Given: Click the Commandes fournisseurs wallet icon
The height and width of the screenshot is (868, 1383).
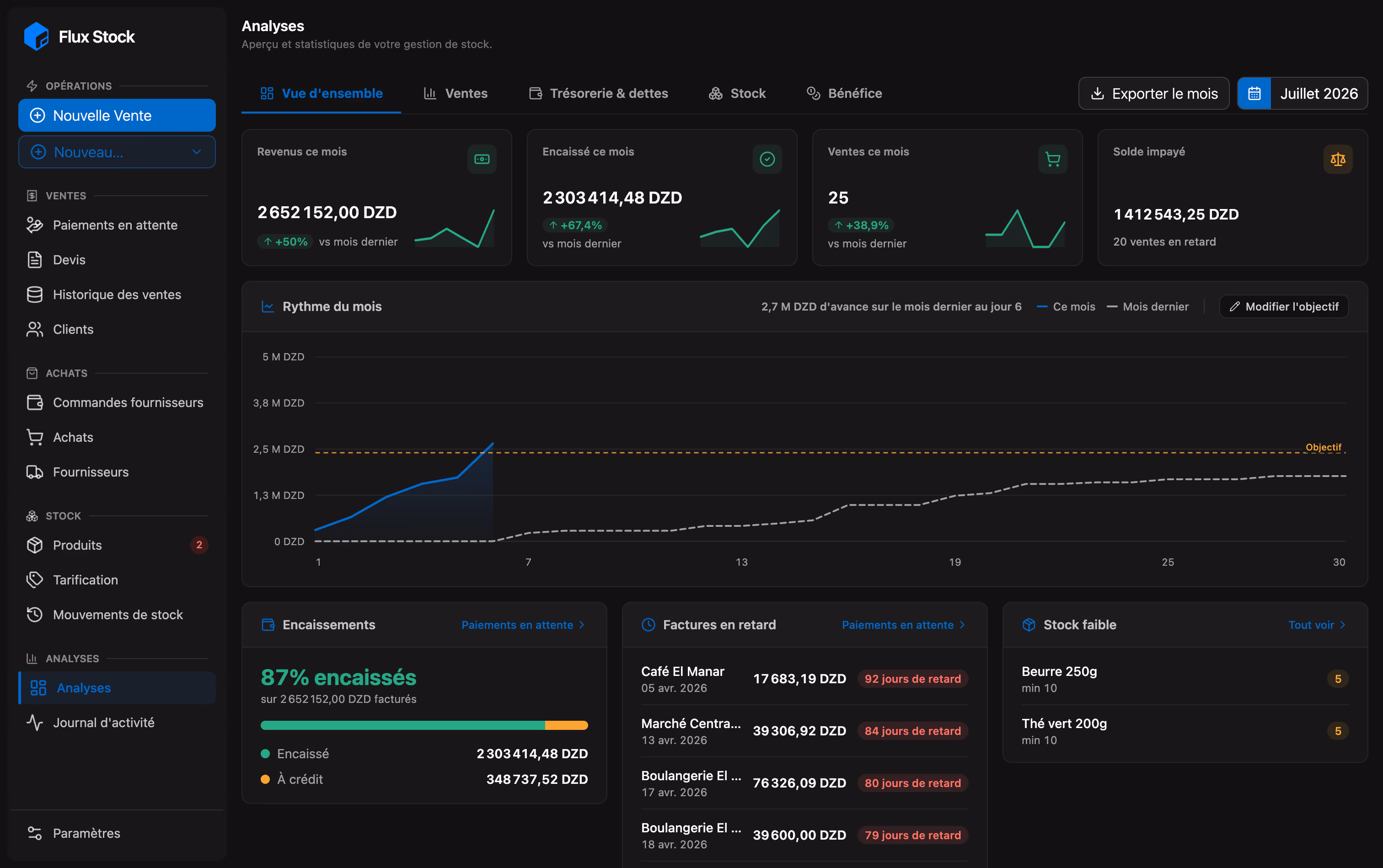Looking at the screenshot, I should point(34,402).
